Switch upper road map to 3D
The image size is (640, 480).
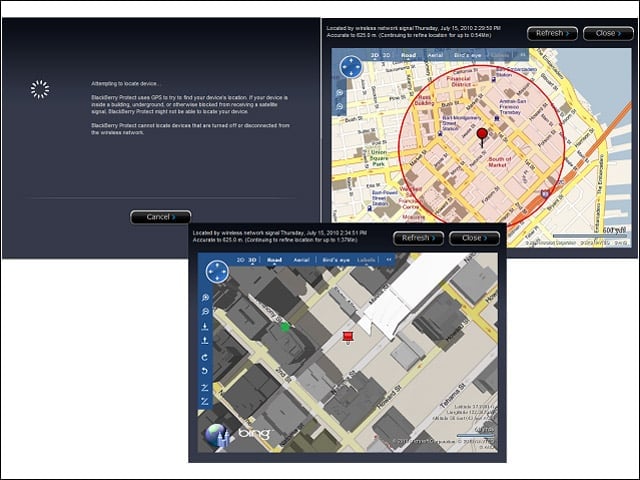[386, 55]
